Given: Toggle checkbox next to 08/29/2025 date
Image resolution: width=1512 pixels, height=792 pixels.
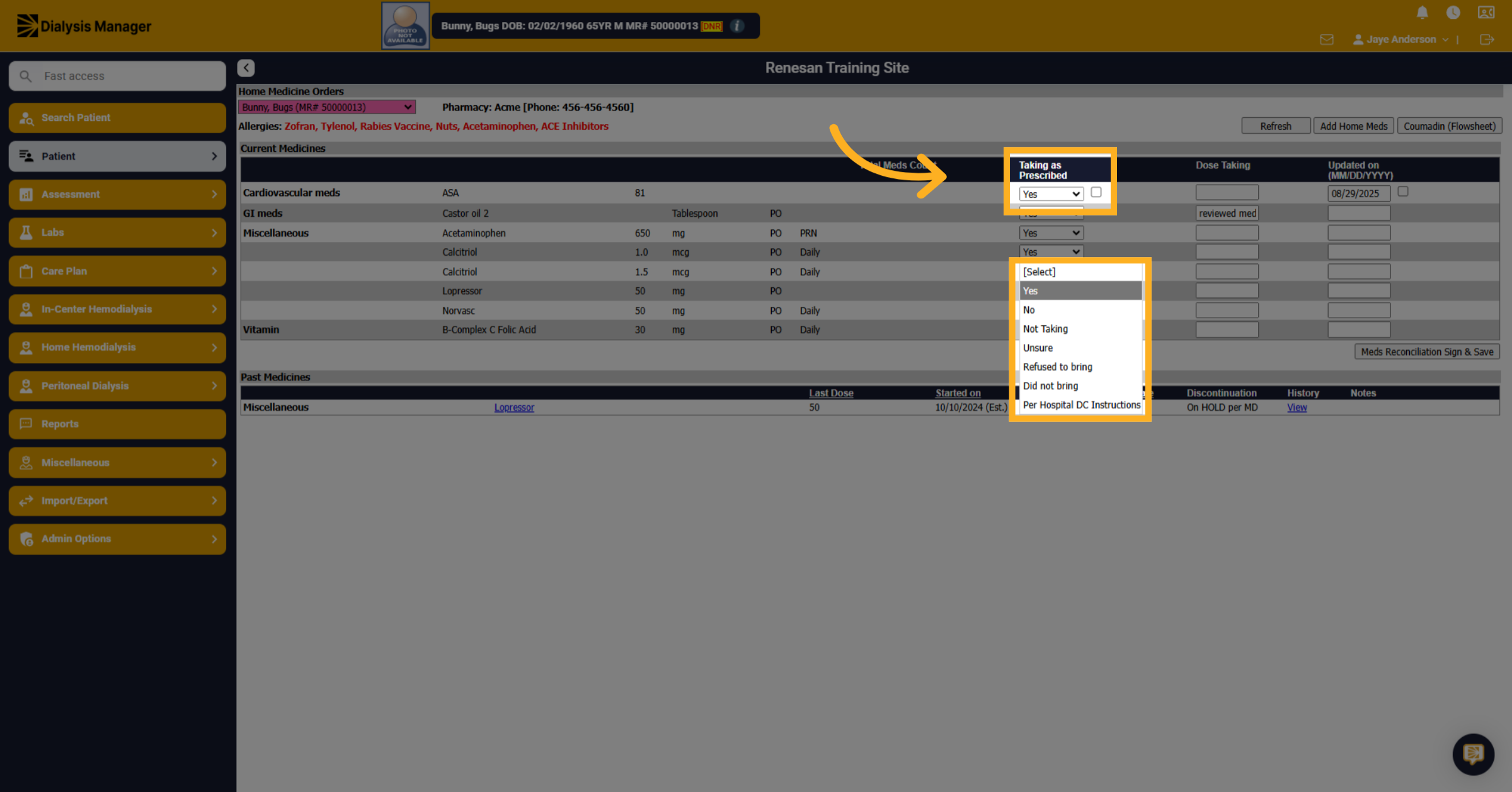Looking at the screenshot, I should coord(1403,191).
